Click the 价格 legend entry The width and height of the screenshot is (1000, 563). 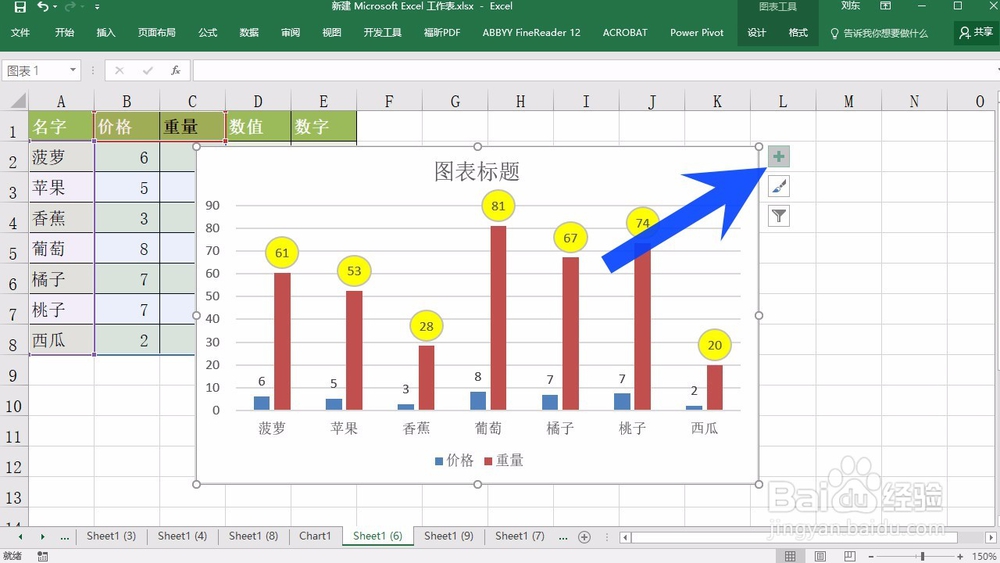coord(454,460)
